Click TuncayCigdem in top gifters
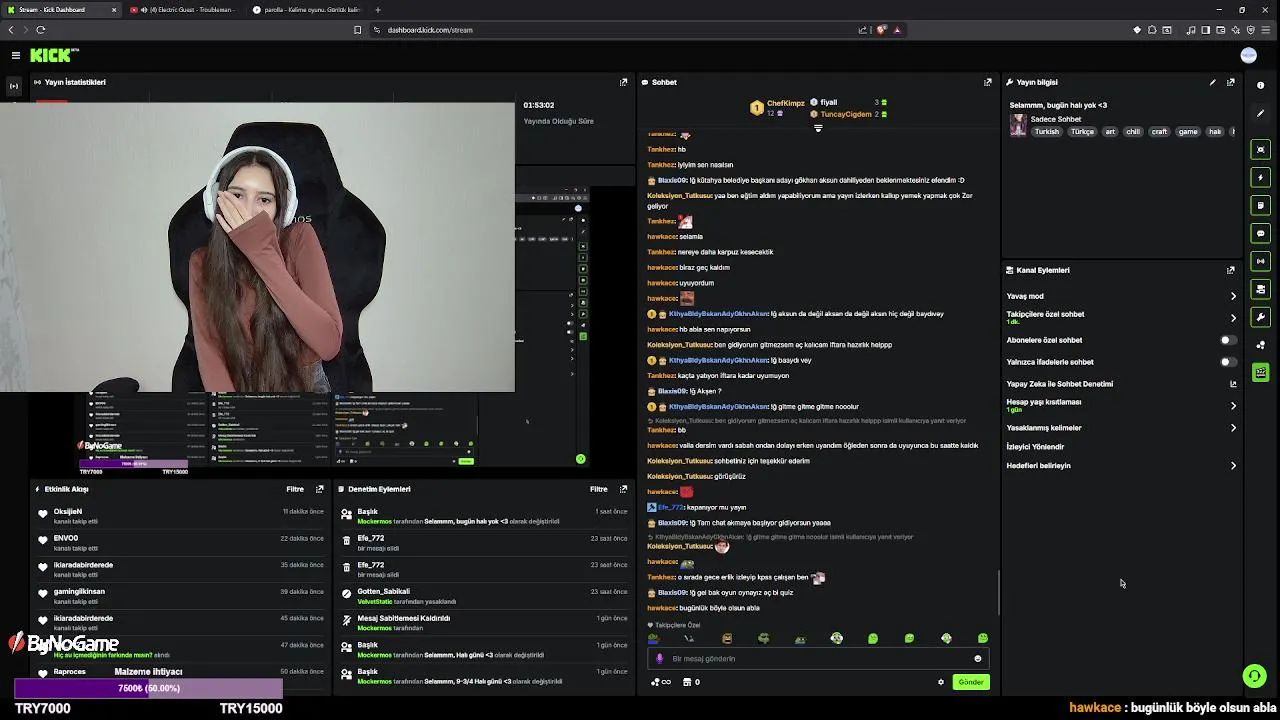Image resolution: width=1280 pixels, height=720 pixels. 846,114
